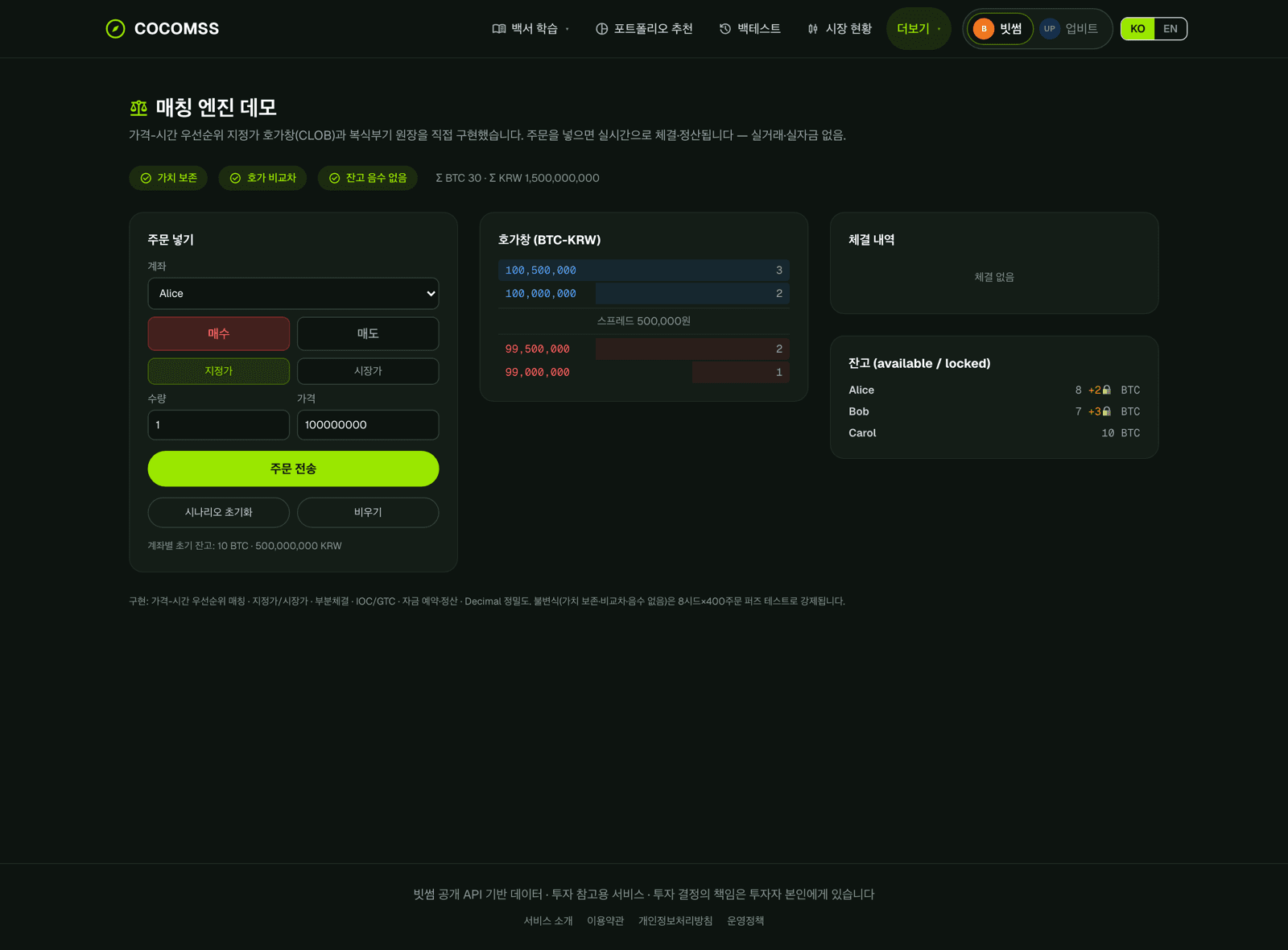The width and height of the screenshot is (1288, 950).
Task: Select the 100,500,000 ask depth bar
Action: (644, 271)
